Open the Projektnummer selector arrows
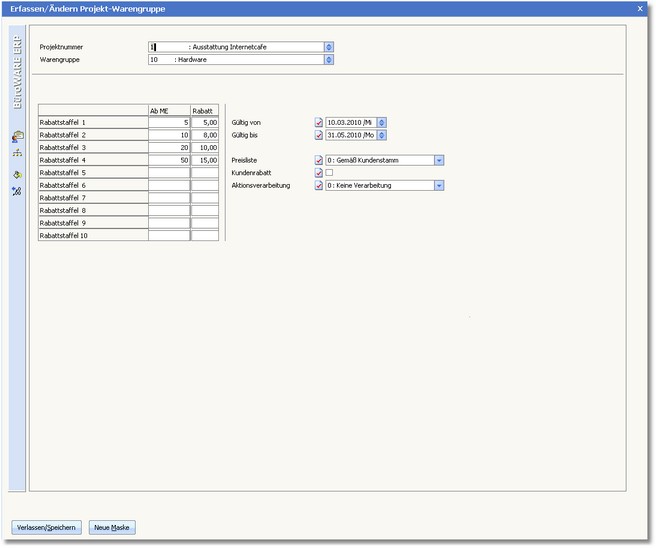Screen dimensions: 656x548 tap(329, 46)
